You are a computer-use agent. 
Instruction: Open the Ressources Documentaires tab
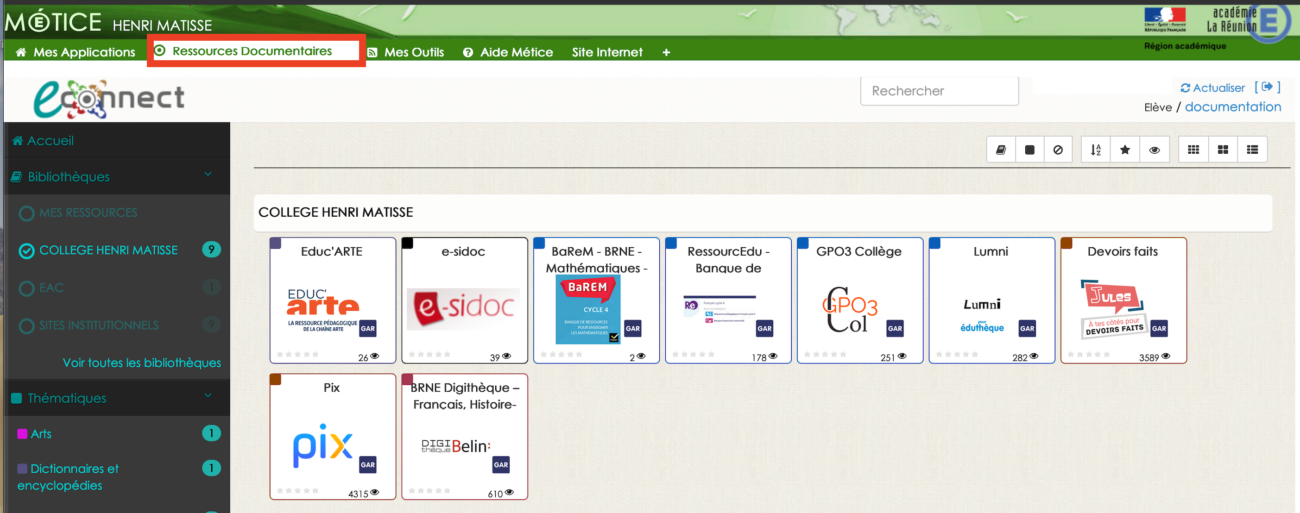(251, 51)
